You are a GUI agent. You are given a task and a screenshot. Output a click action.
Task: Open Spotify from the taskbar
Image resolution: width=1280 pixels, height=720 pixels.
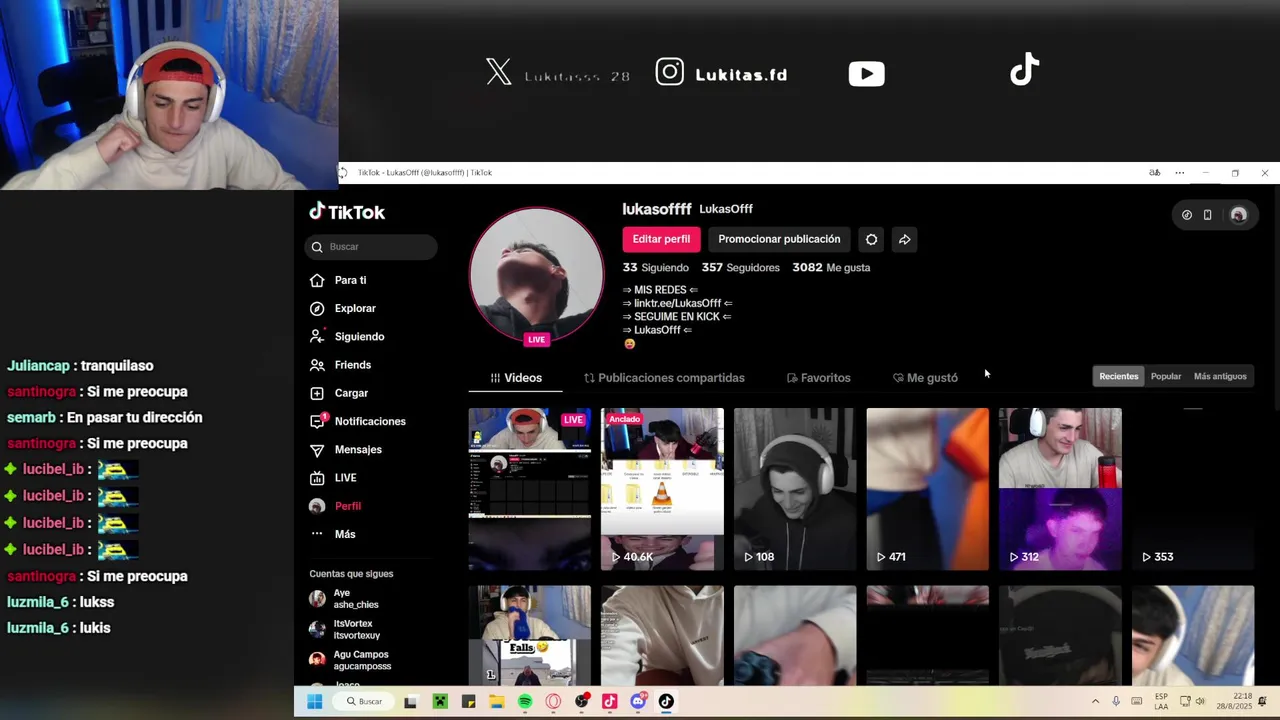525,702
